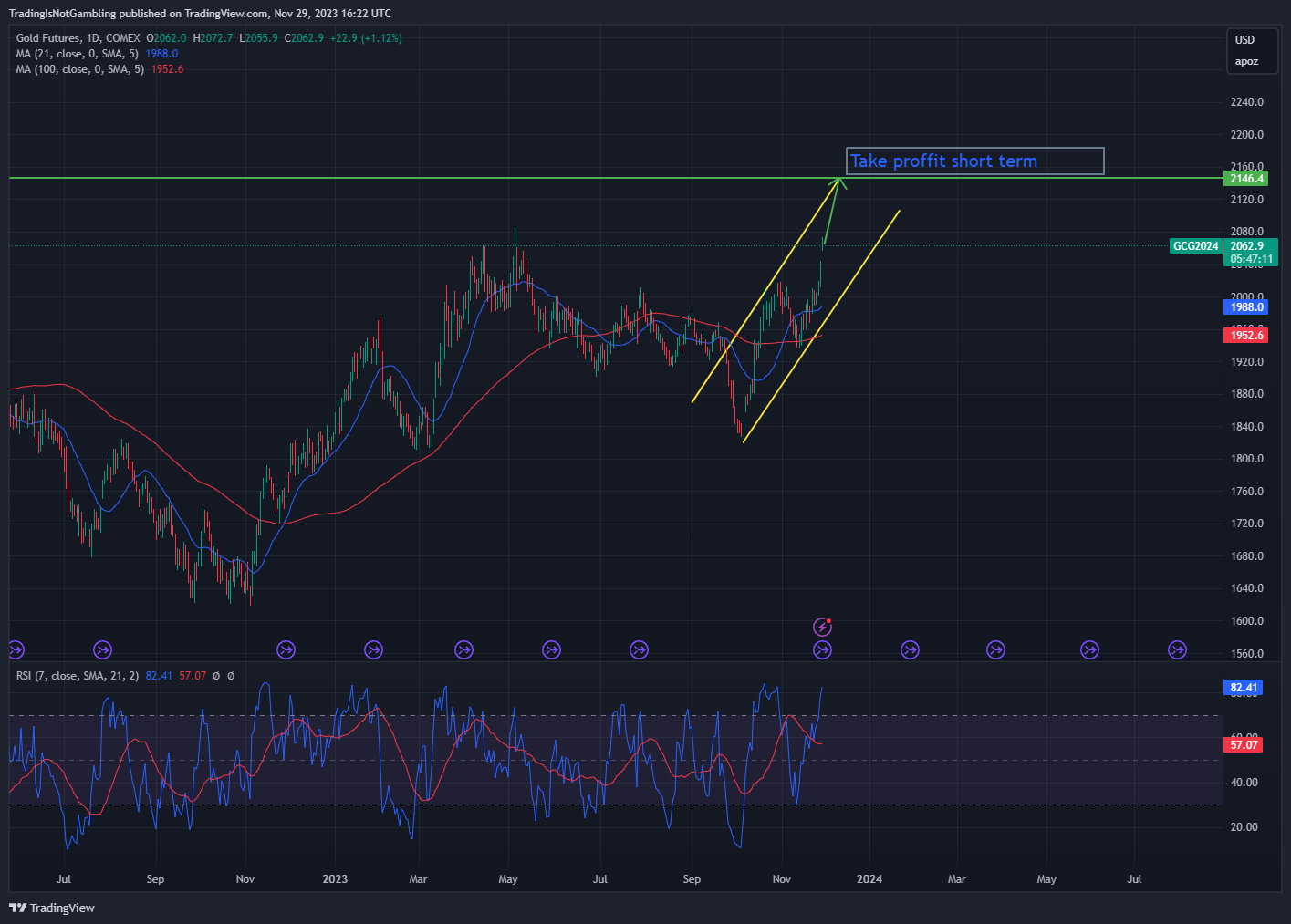The height and width of the screenshot is (924, 1291).
Task: Click the first contract roll icon after the 2024 date label
Action: tap(910, 650)
